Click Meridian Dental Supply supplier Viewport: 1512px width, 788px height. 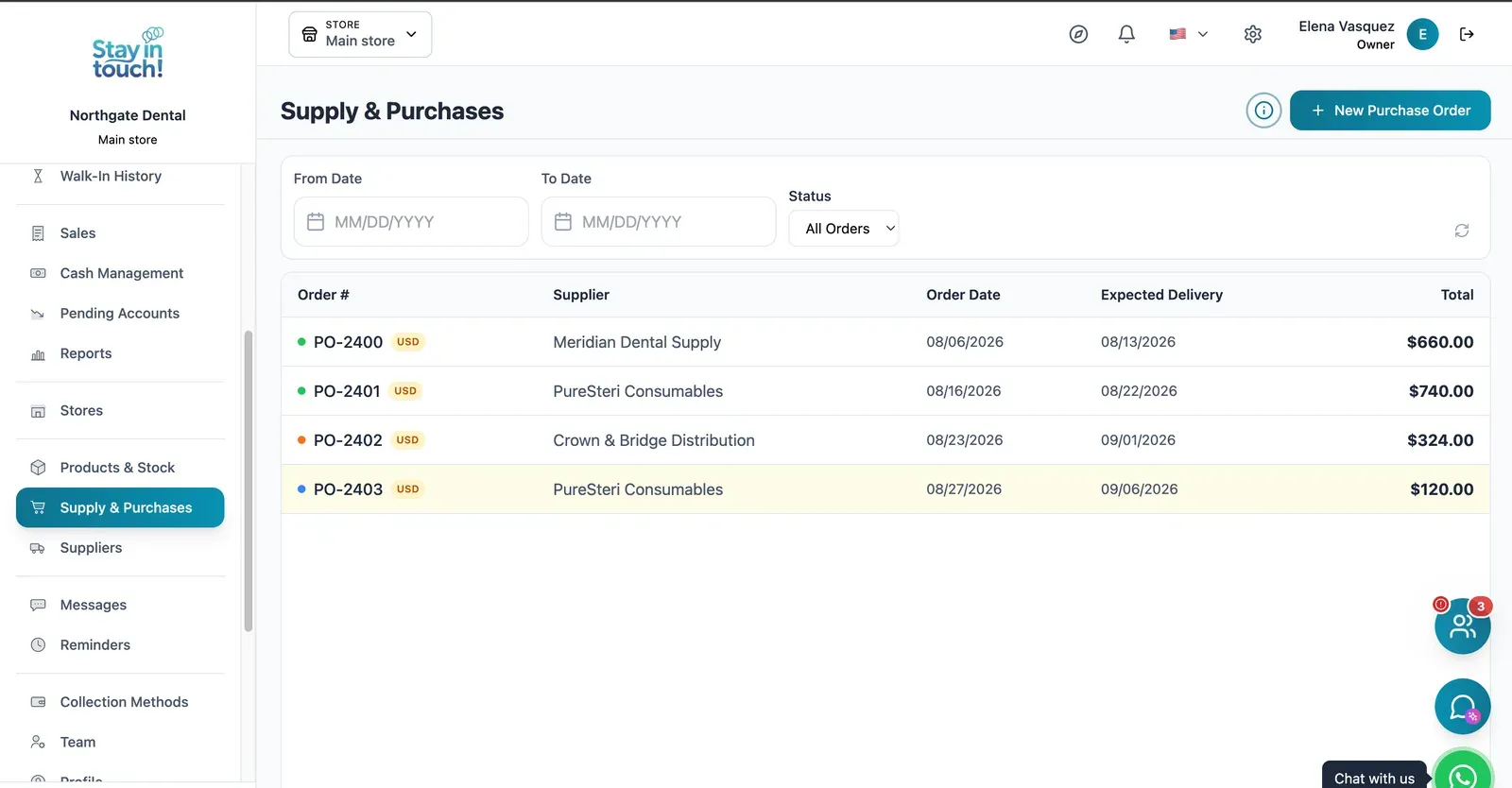click(x=637, y=342)
